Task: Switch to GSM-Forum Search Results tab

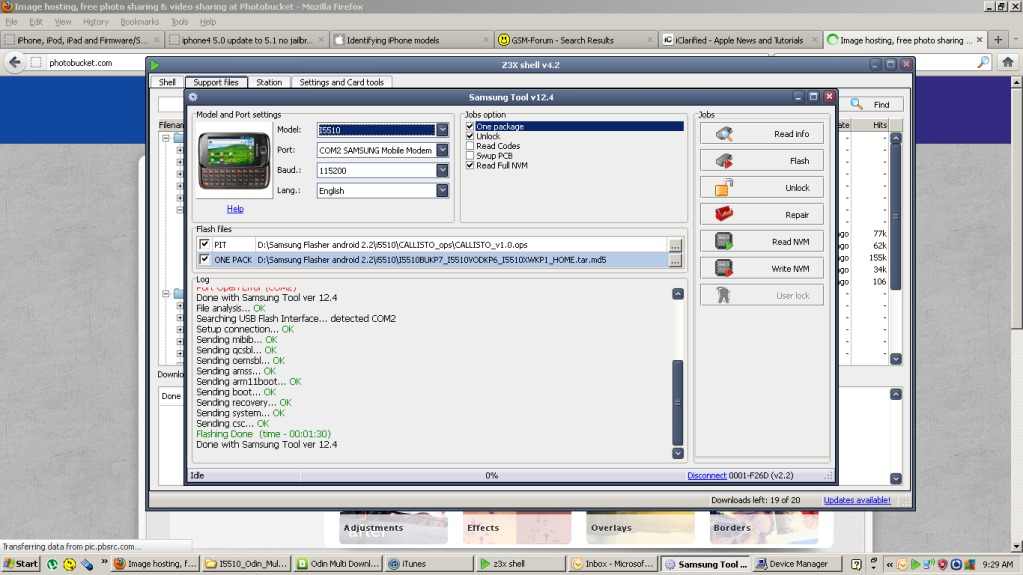Action: tap(575, 40)
